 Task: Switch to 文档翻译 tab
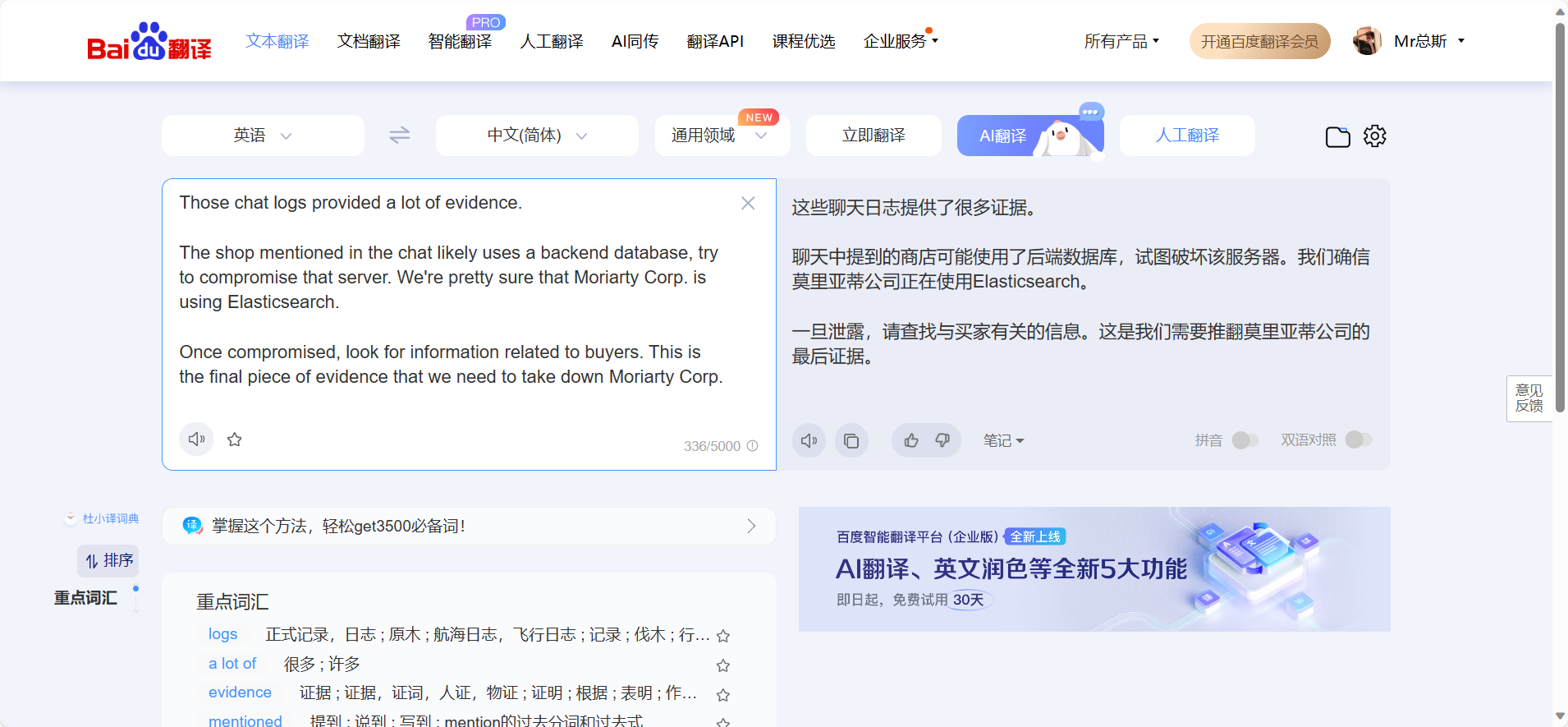(x=369, y=41)
